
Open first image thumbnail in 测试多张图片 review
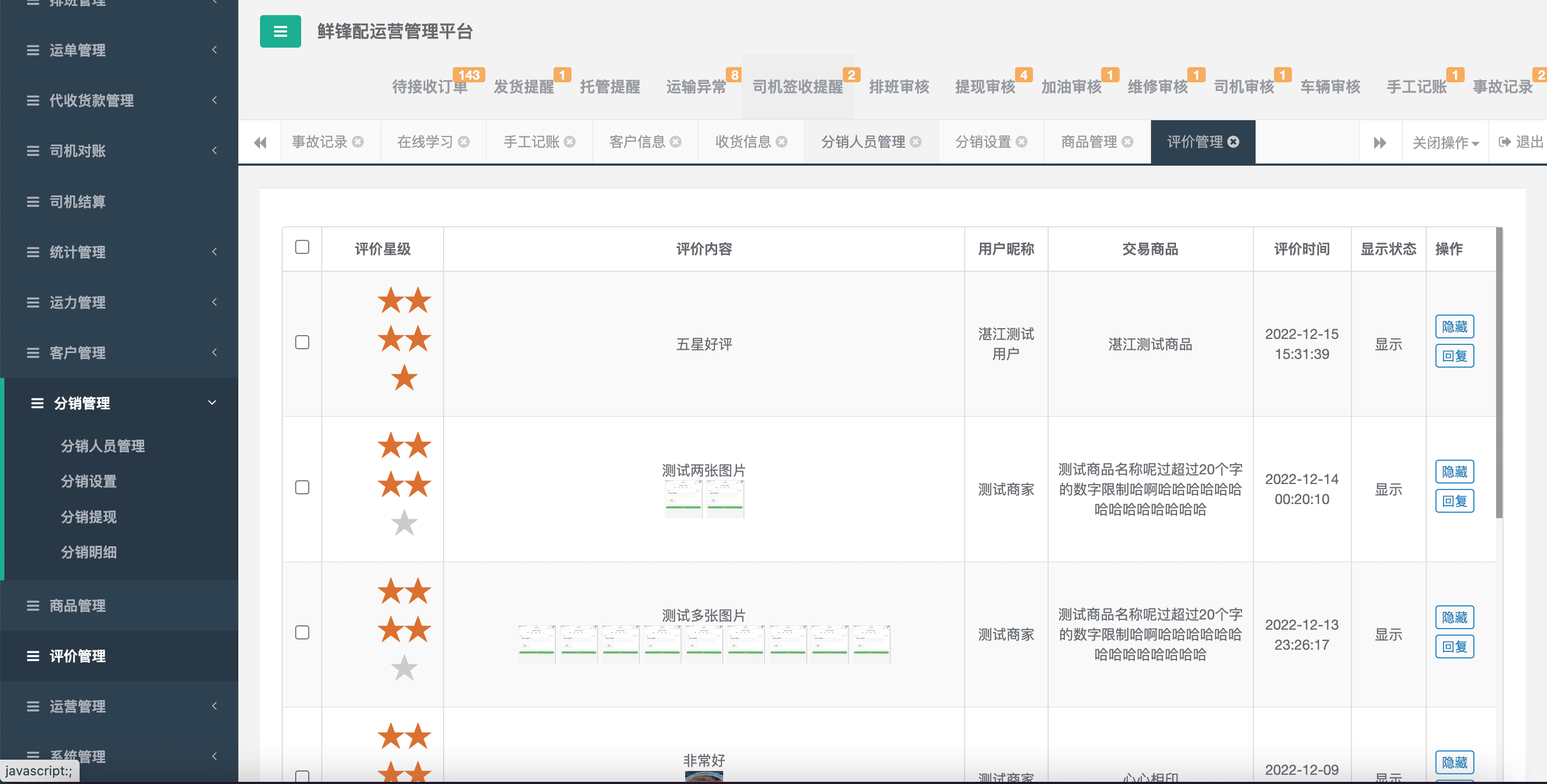[x=537, y=644]
